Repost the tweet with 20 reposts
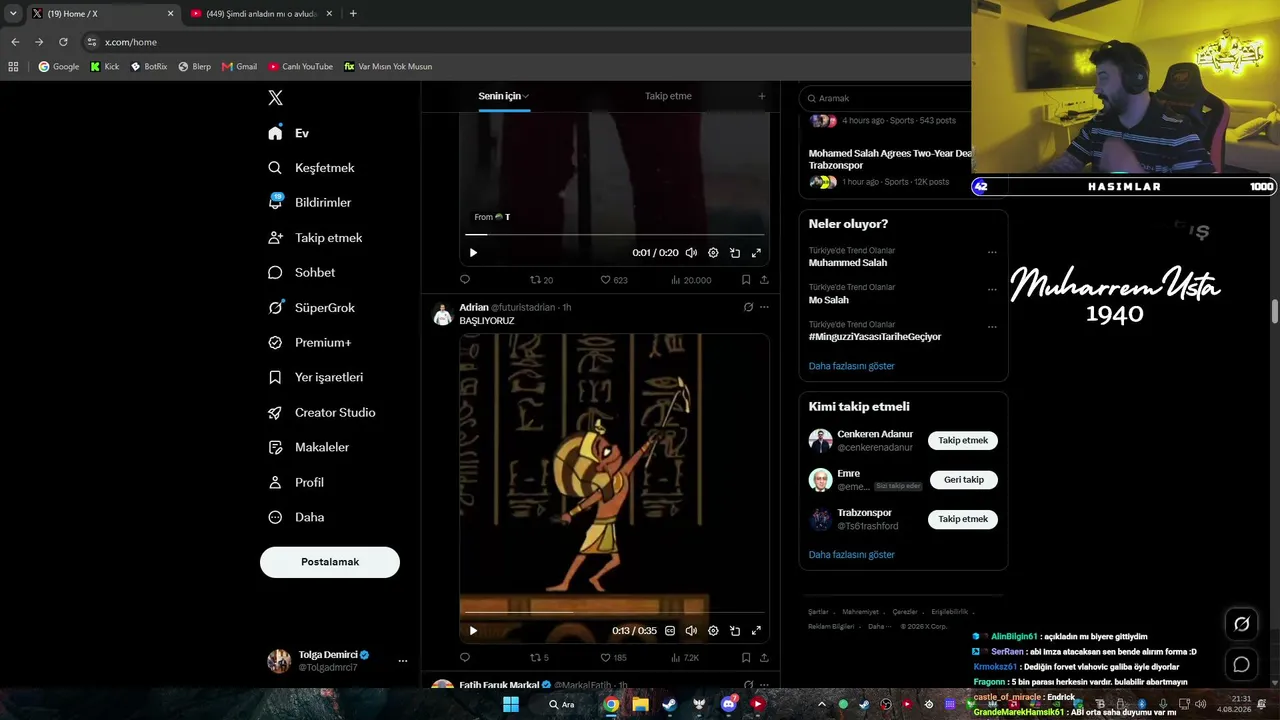This screenshot has height=720, width=1280. tap(541, 280)
